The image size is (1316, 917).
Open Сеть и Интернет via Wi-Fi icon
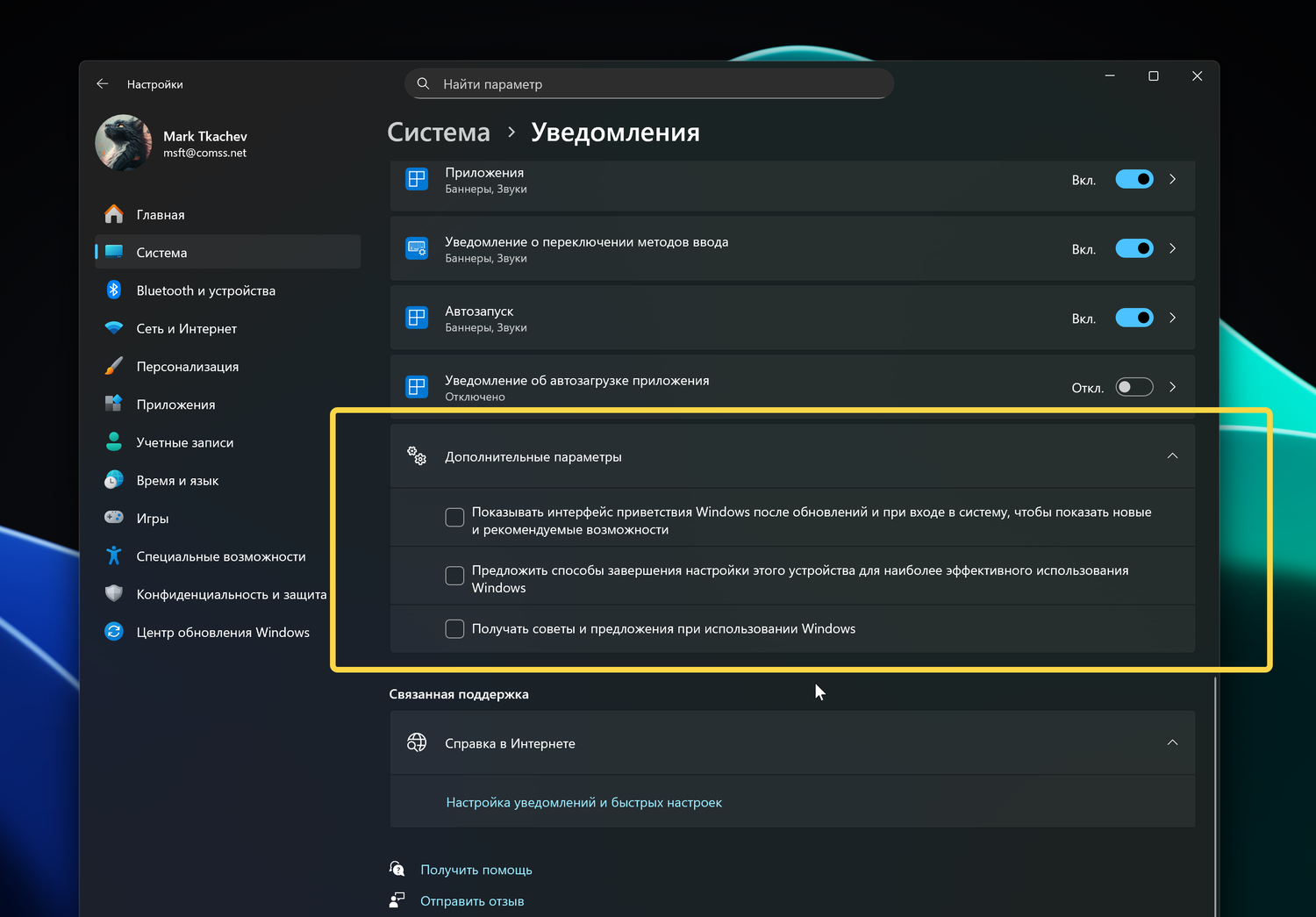tap(114, 328)
